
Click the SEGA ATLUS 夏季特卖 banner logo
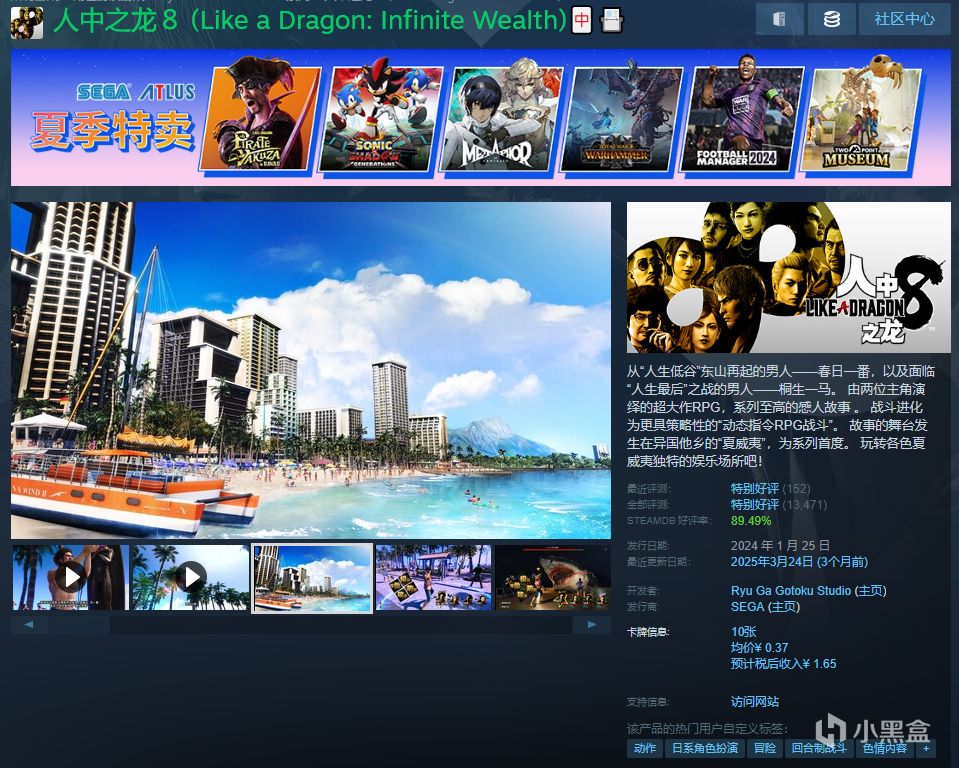point(114,118)
